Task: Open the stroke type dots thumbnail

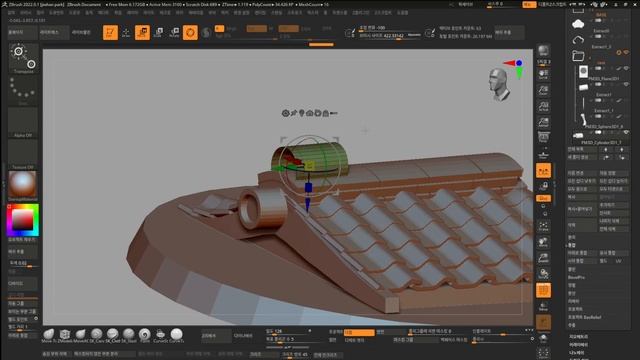Action: [23, 91]
